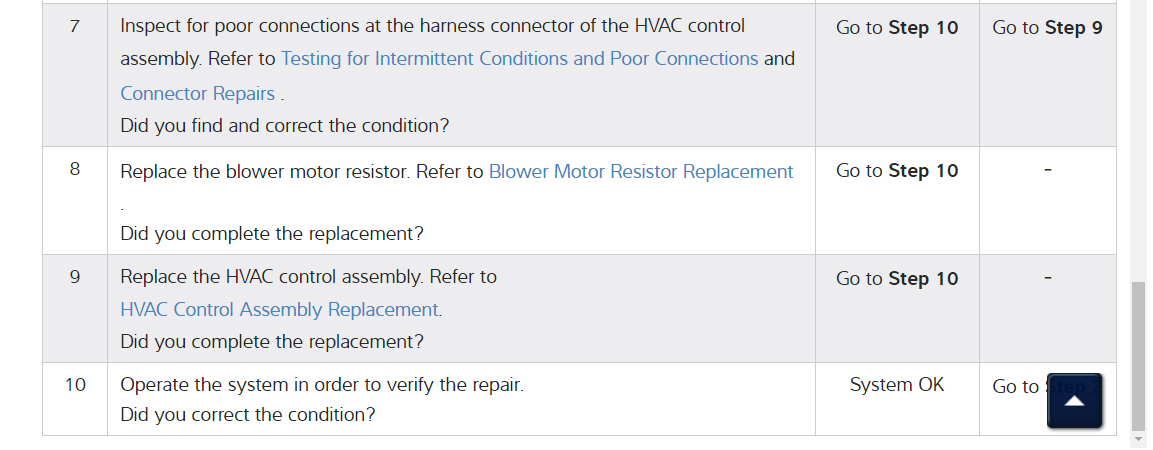Image resolution: width=1153 pixels, height=450 pixels.
Task: Click "Go to Step 9" in step 7 row
Action: [1047, 28]
